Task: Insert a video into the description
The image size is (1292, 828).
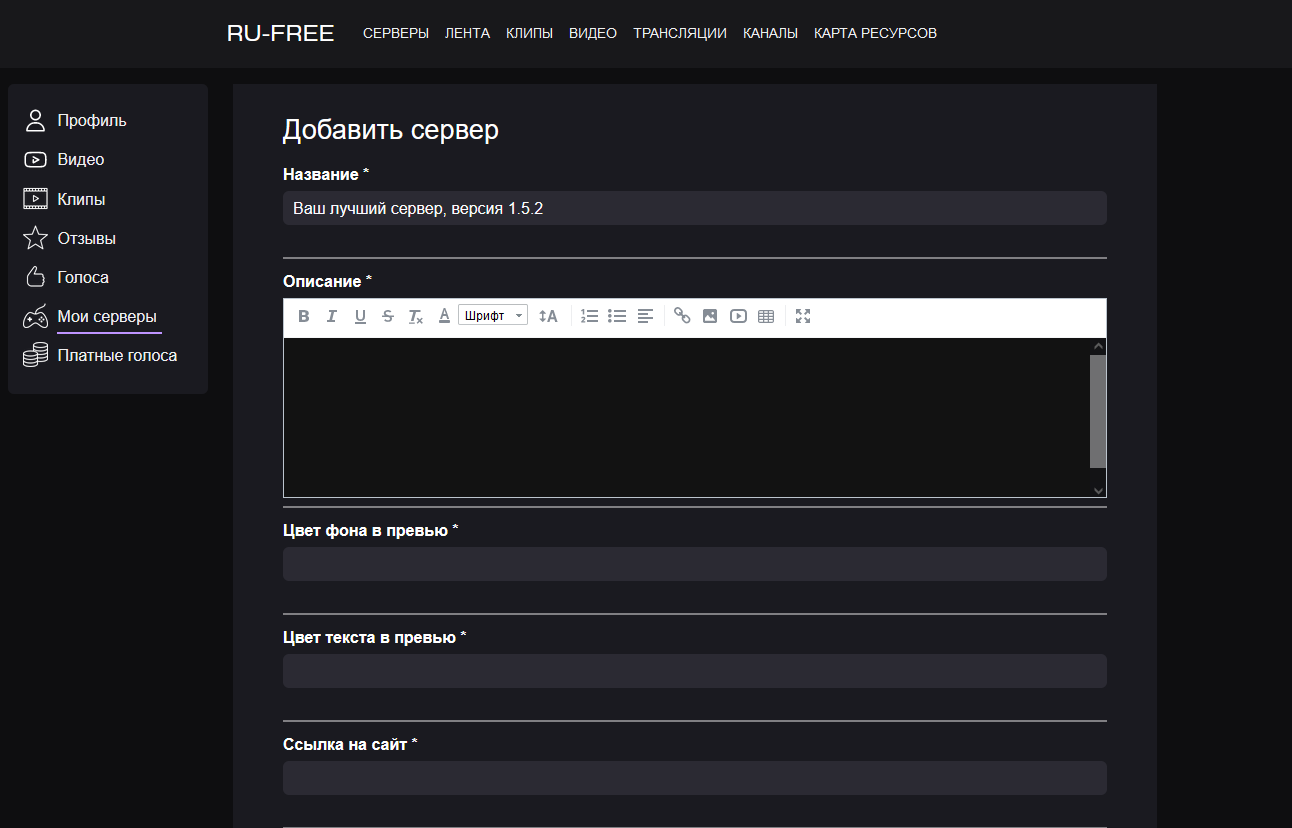Action: pyautogui.click(x=738, y=316)
